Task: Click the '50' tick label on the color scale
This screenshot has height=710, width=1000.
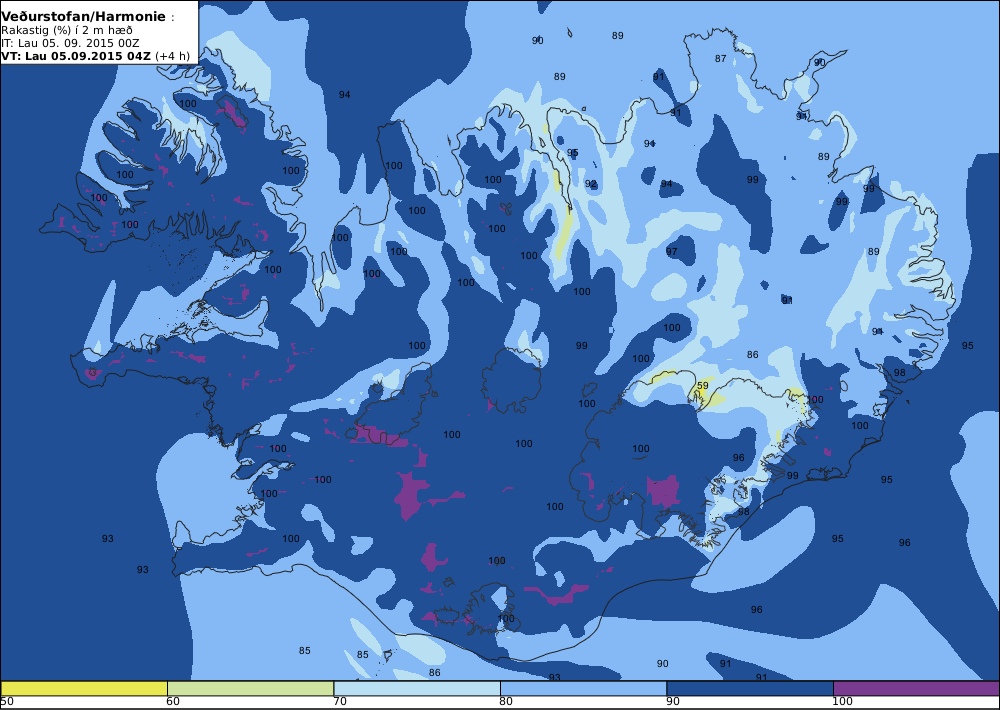Action: click(x=6, y=702)
